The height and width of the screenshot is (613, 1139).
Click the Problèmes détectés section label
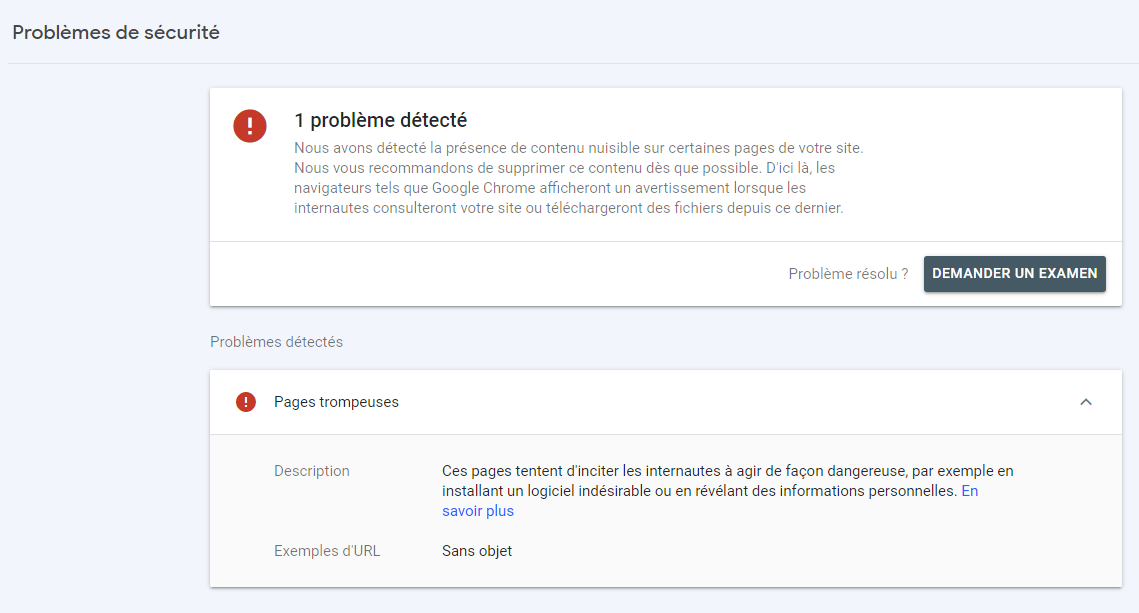tap(276, 342)
